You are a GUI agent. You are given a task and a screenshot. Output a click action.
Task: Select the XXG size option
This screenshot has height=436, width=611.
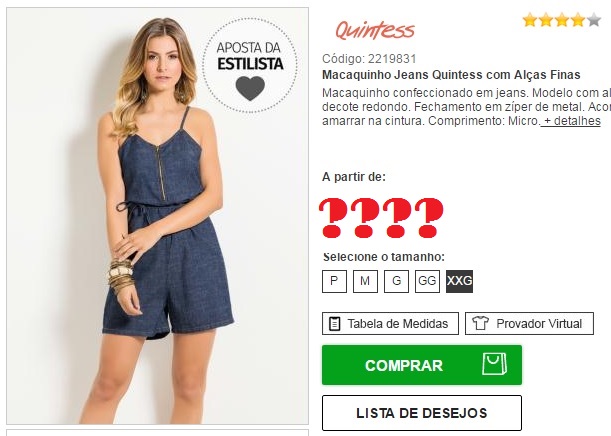point(459,281)
